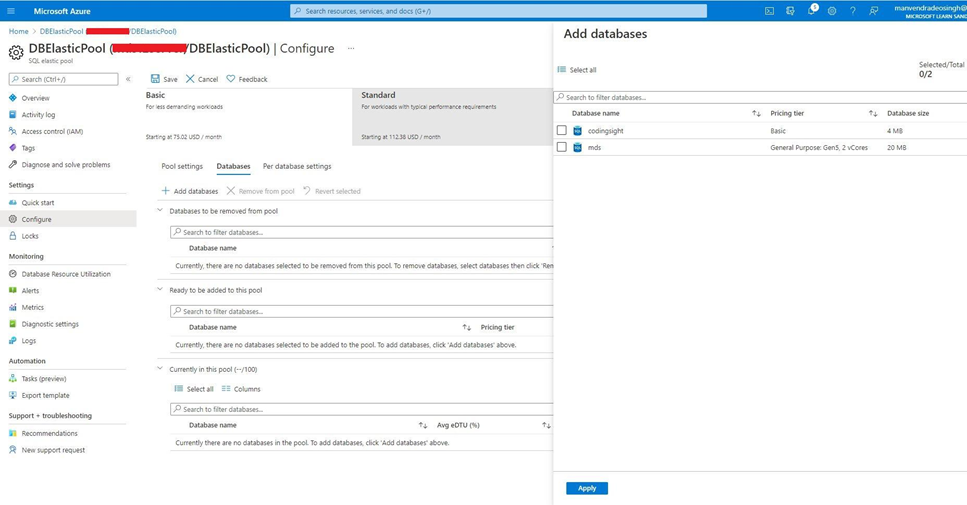
Task: Open the Azure portal hamburger menu
Action: coord(11,11)
